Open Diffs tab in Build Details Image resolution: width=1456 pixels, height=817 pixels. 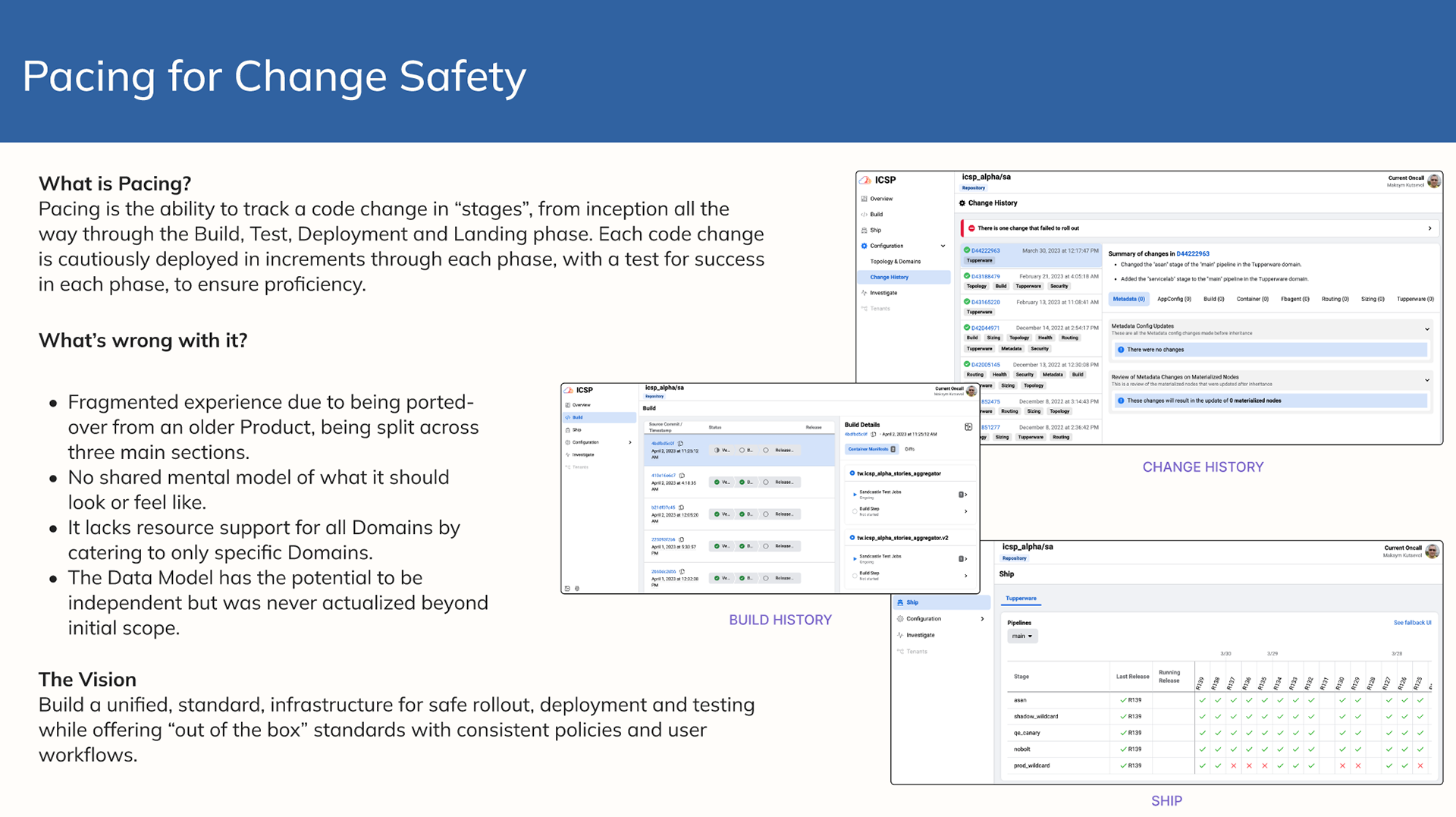[x=910, y=449]
